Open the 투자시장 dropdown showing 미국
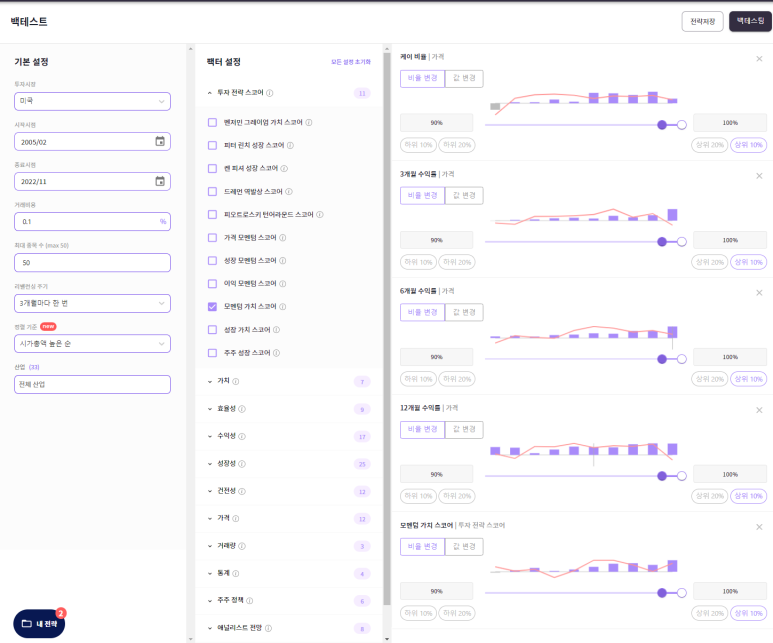This screenshot has height=643, width=773. point(93,101)
